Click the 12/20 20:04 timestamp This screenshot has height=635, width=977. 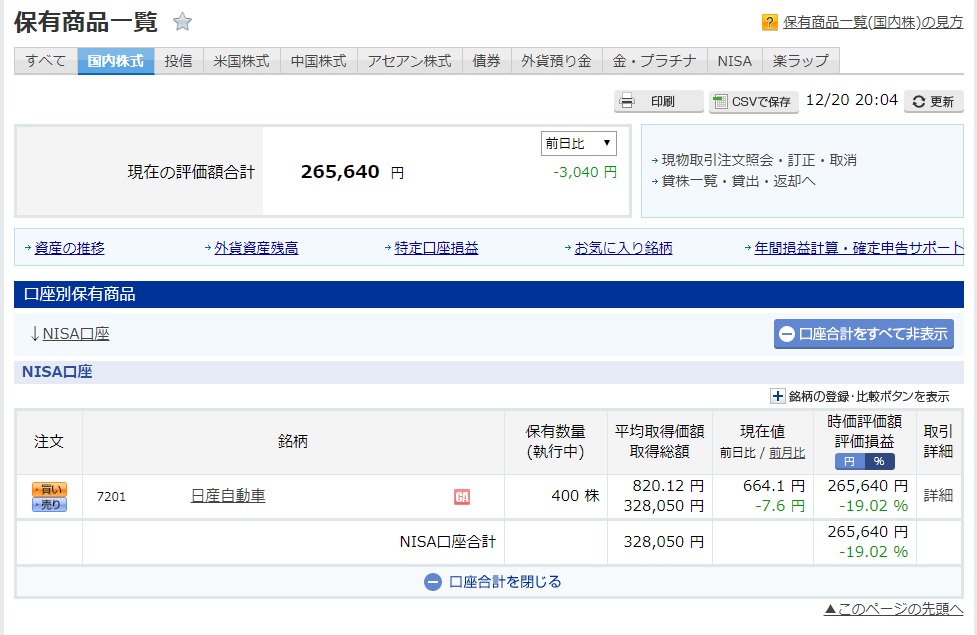pos(852,100)
